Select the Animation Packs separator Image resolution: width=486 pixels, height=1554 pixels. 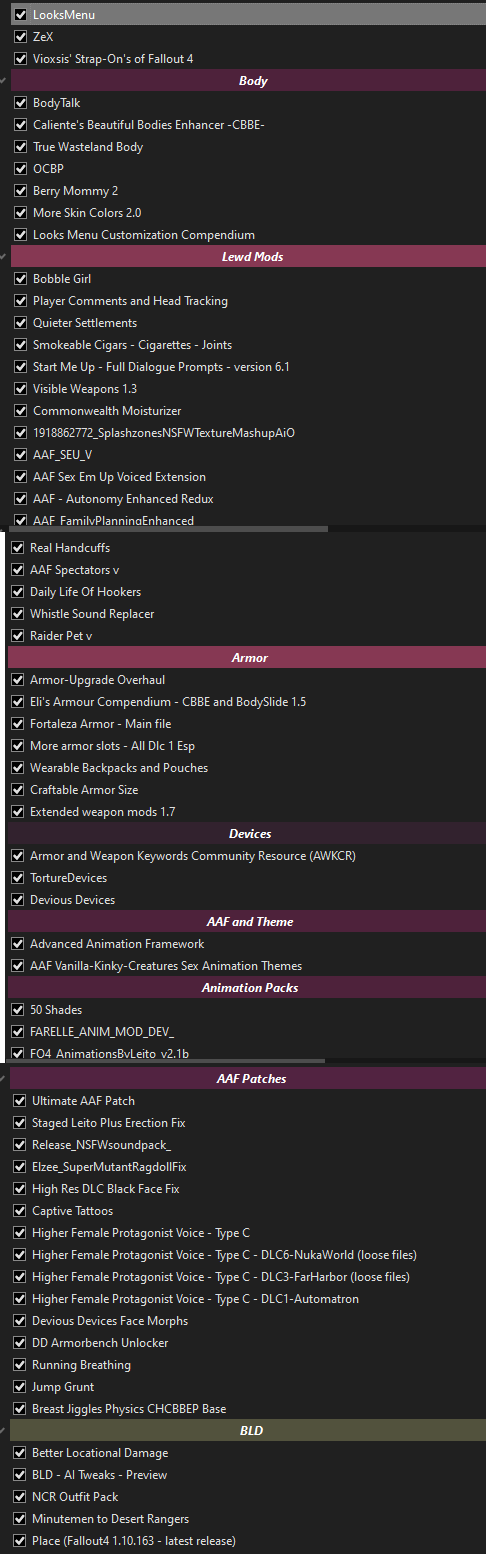247,988
